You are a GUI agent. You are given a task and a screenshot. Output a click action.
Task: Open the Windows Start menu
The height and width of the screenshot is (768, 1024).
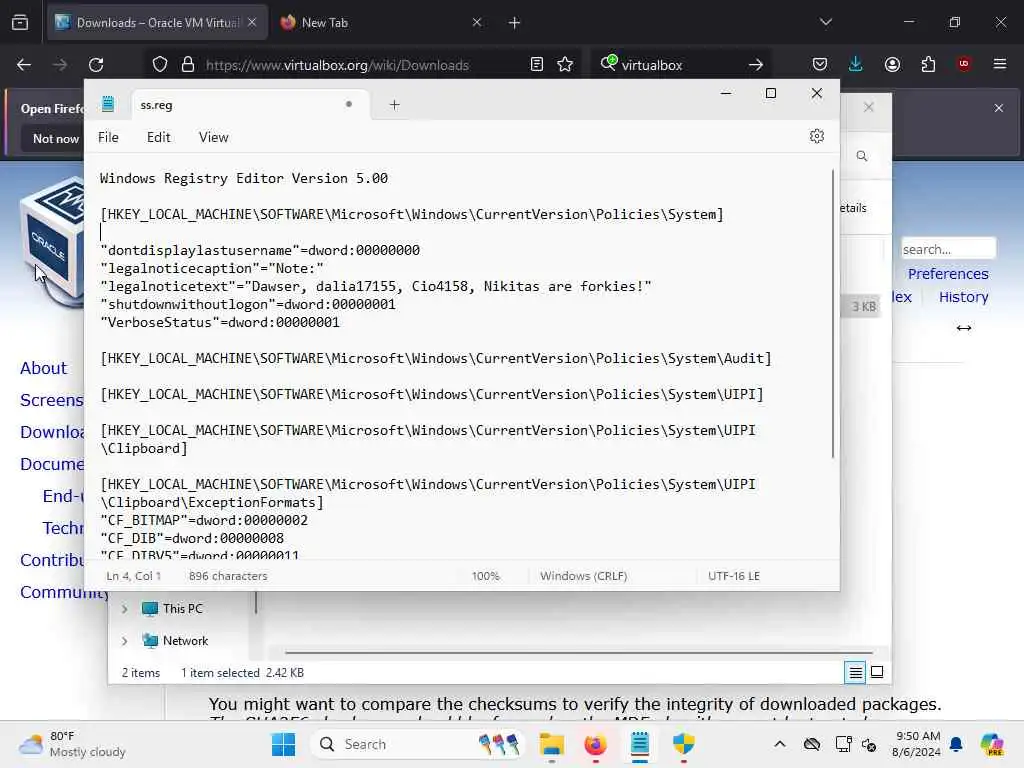pyautogui.click(x=283, y=744)
